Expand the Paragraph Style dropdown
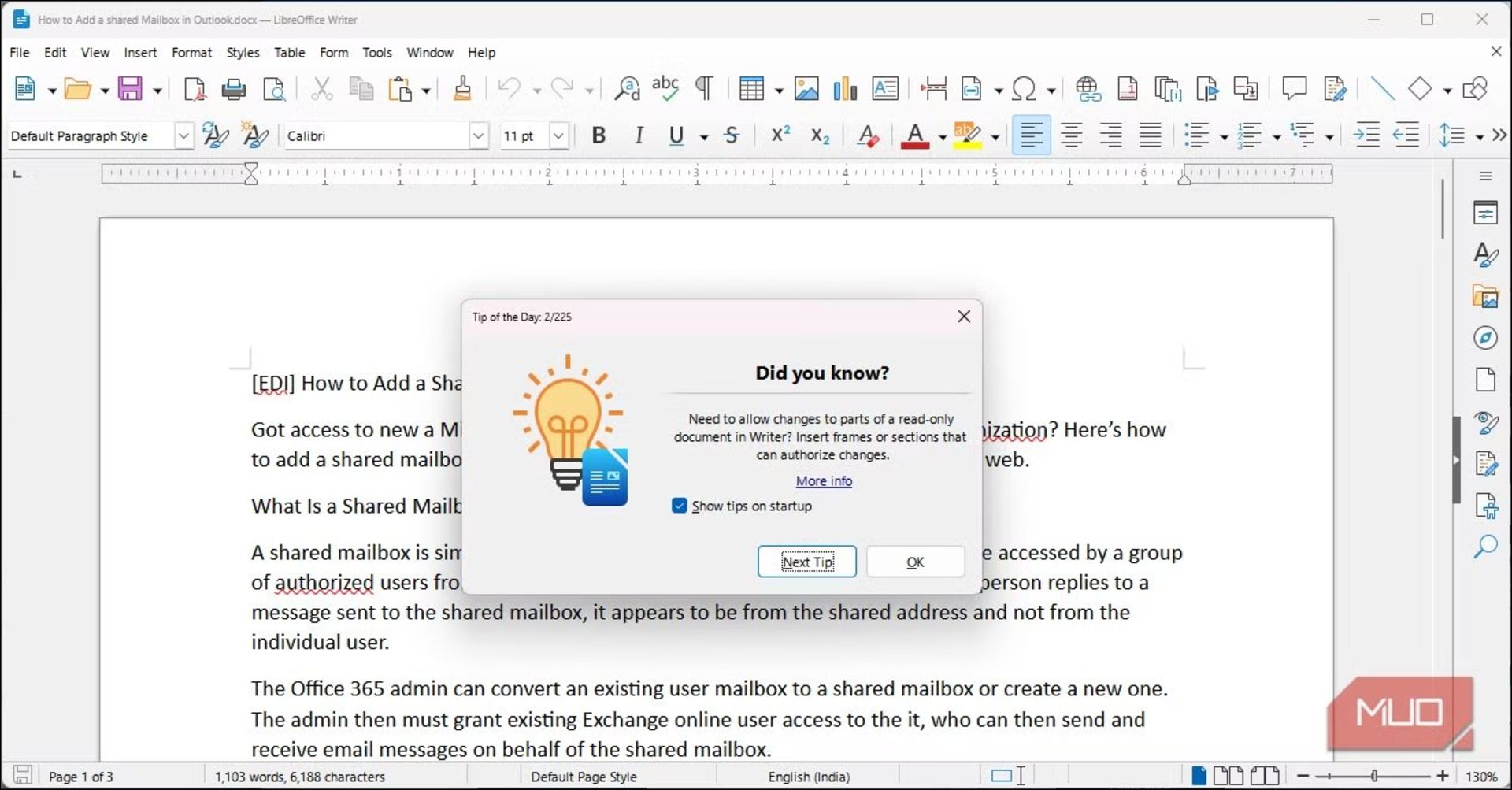 [183, 136]
